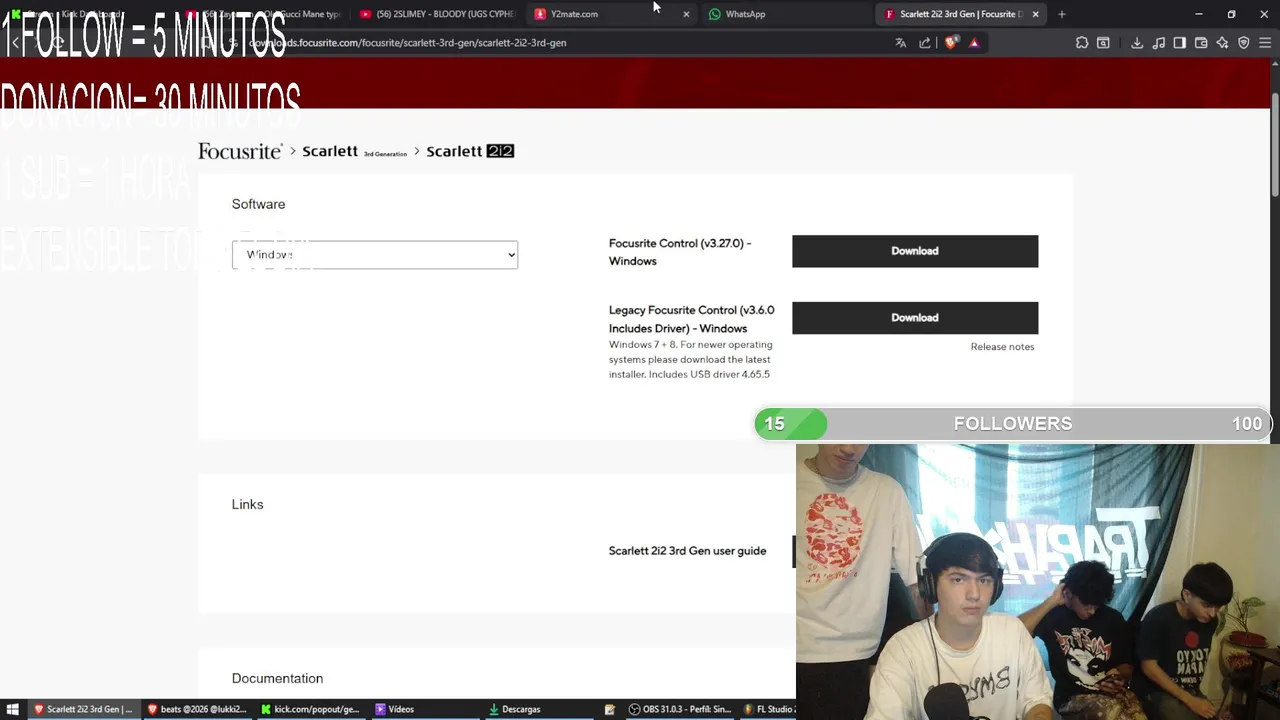The height and width of the screenshot is (720, 1280).
Task: Click the tab search icon beside extensions
Action: [1103, 43]
